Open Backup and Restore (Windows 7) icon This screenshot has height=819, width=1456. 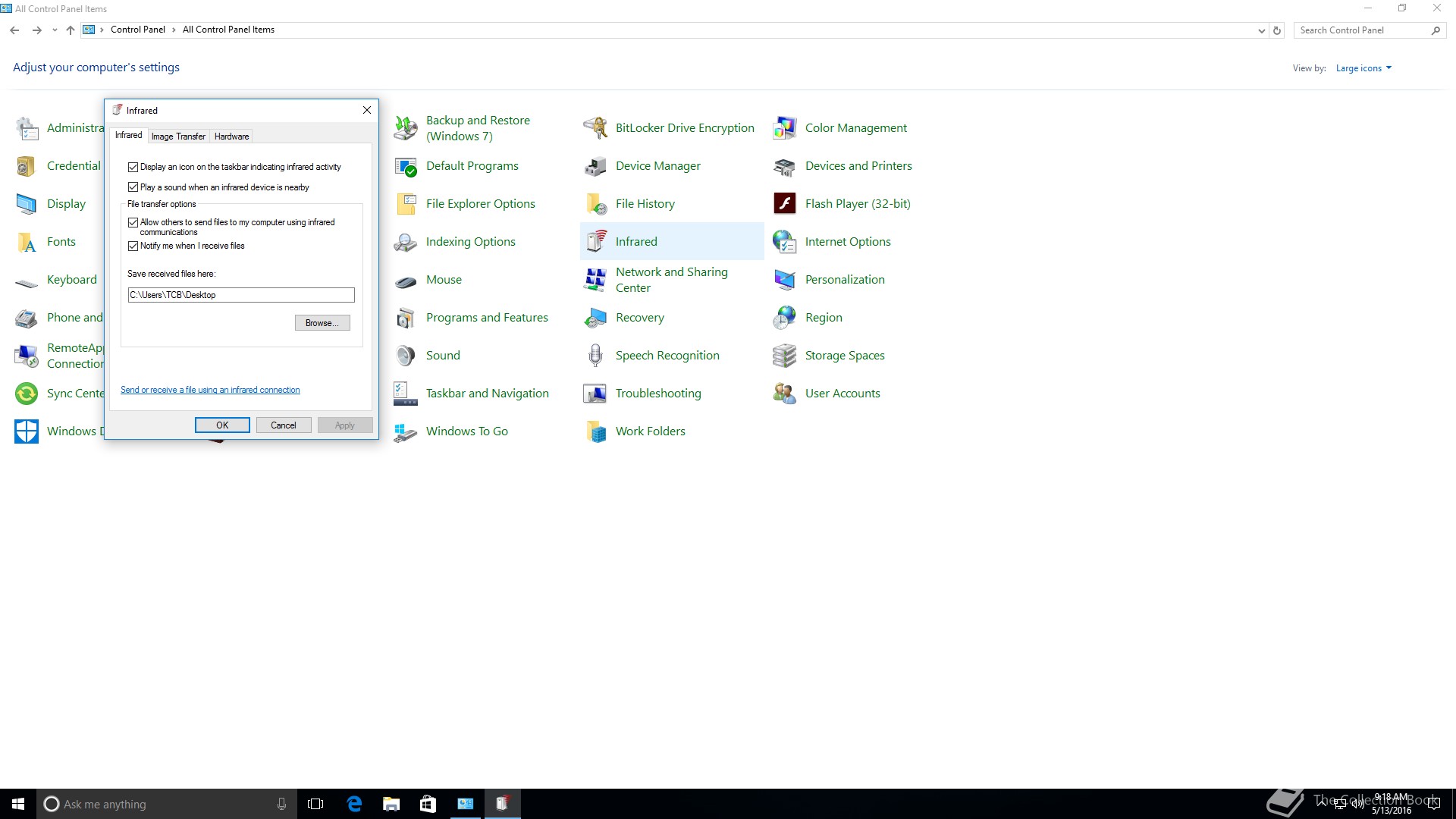point(405,128)
